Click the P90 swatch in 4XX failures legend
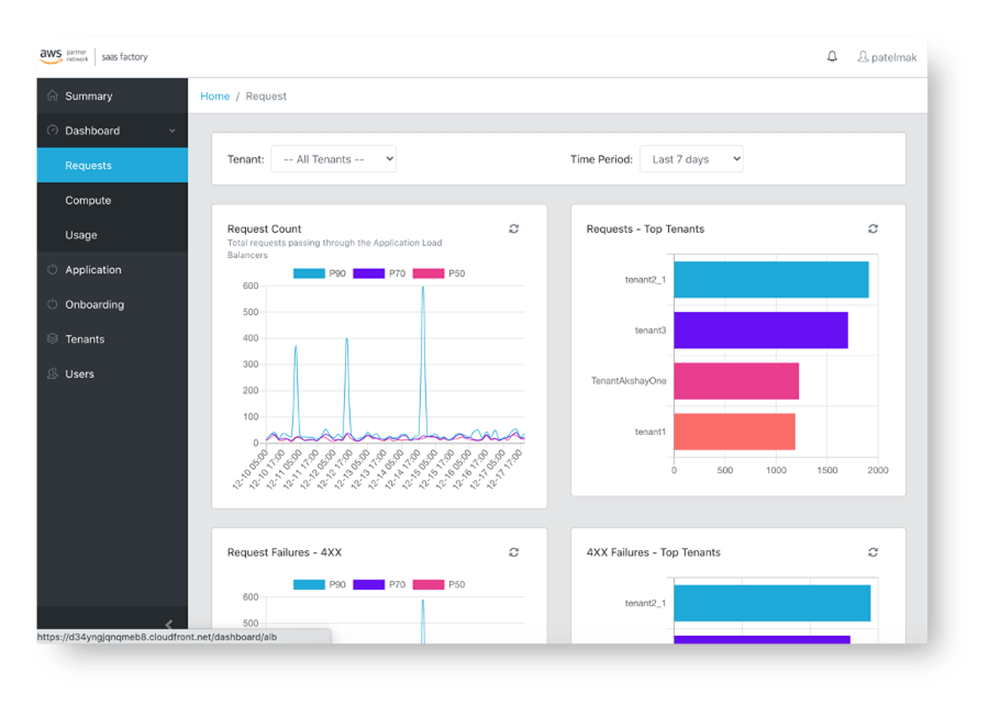The image size is (1000, 716). pos(309,585)
